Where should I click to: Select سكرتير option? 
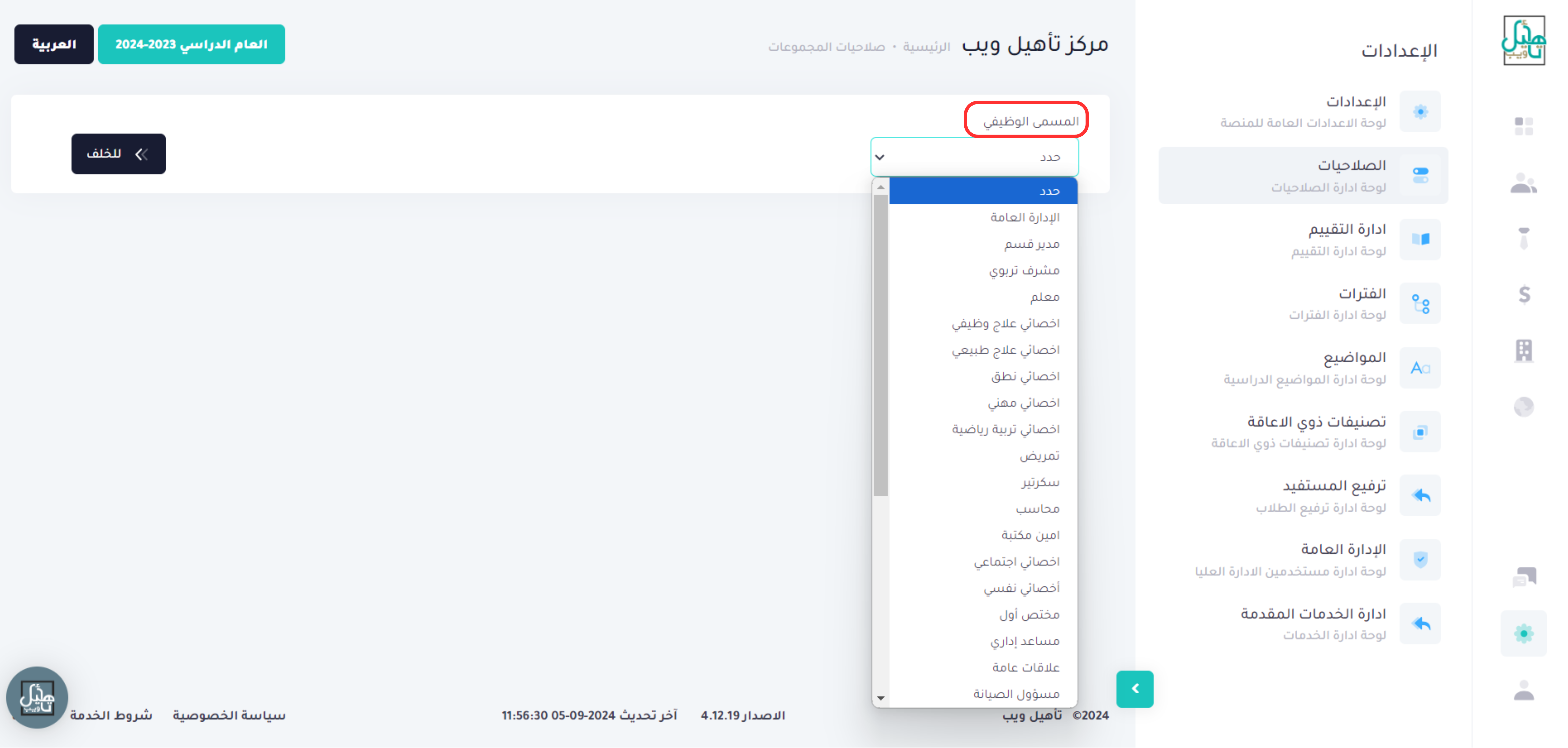coord(983,482)
